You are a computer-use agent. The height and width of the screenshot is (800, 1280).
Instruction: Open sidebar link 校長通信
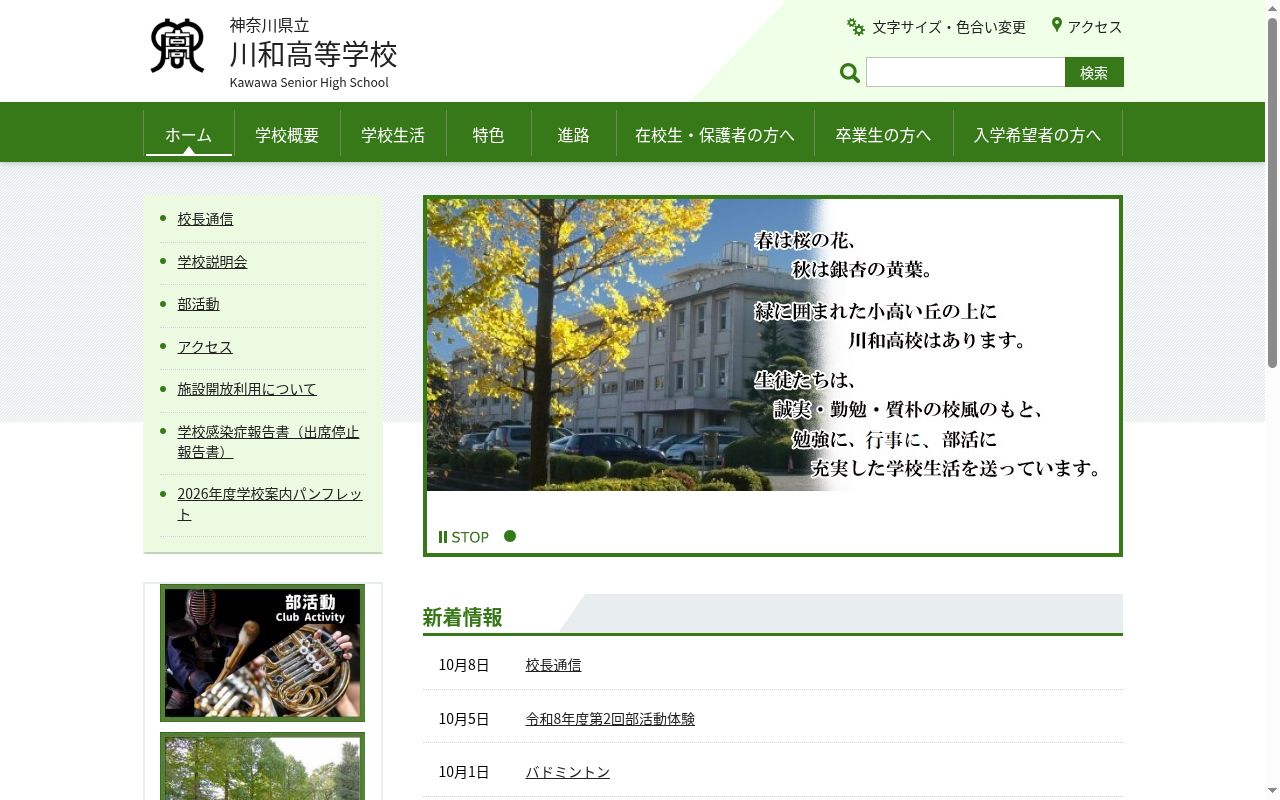click(205, 219)
